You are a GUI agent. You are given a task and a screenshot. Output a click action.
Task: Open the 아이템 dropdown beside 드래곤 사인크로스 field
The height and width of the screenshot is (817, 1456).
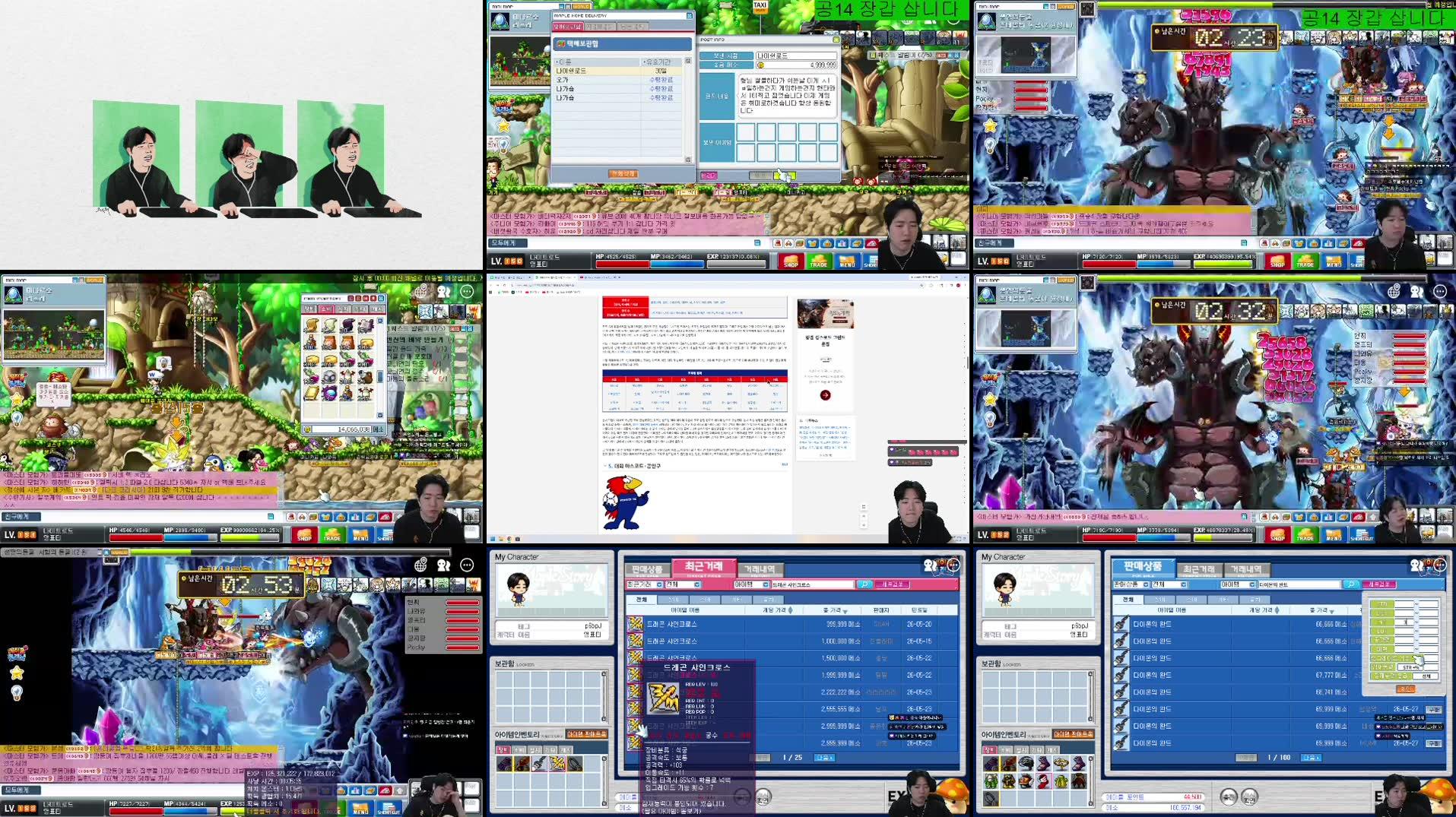(751, 584)
